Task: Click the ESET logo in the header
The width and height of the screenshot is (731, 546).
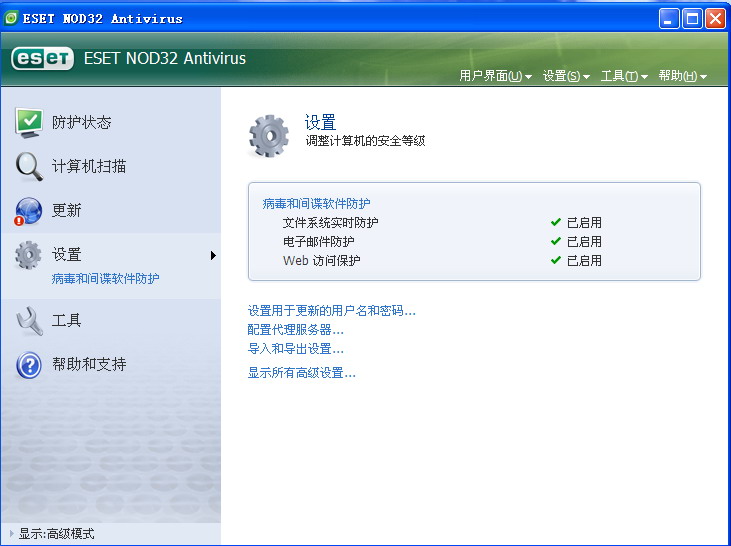Action: (x=42, y=59)
